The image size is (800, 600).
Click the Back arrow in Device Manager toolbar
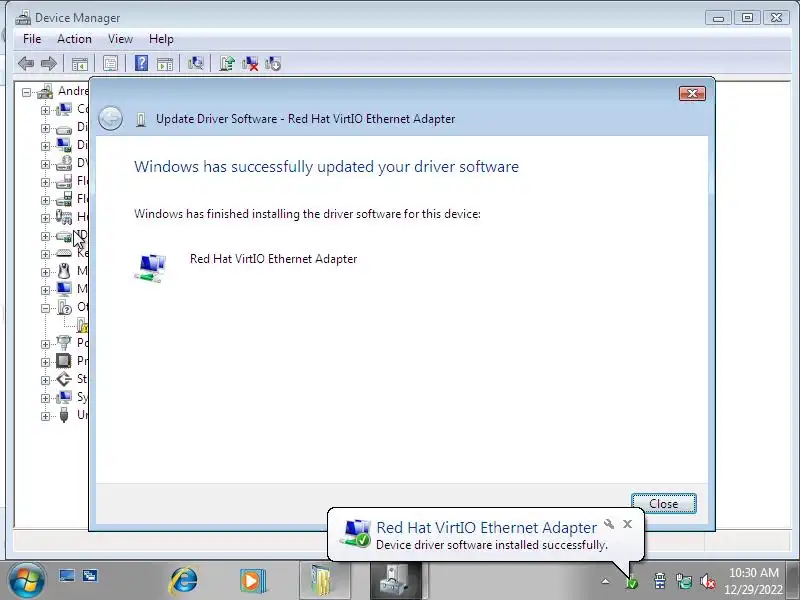pyautogui.click(x=26, y=64)
